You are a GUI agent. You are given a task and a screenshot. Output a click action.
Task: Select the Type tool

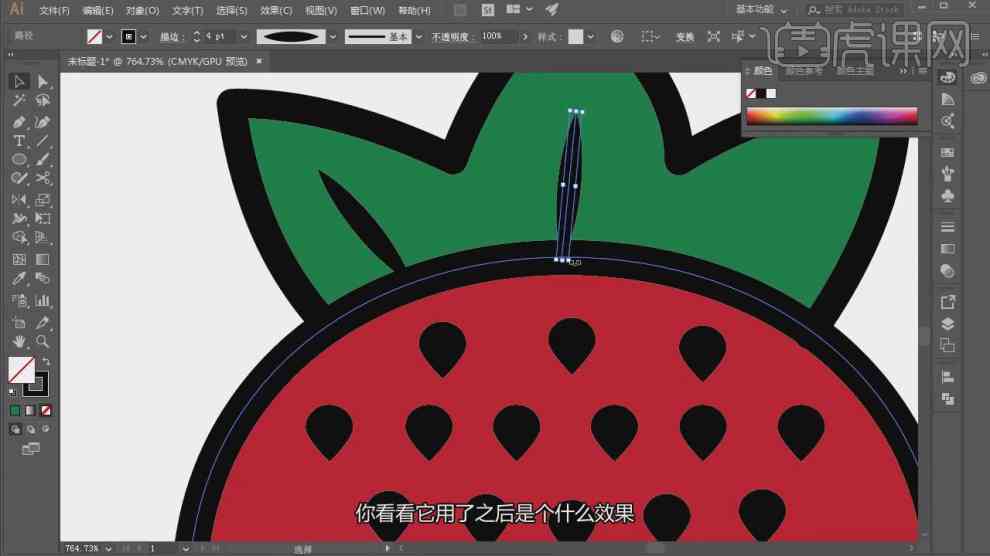pyautogui.click(x=18, y=141)
